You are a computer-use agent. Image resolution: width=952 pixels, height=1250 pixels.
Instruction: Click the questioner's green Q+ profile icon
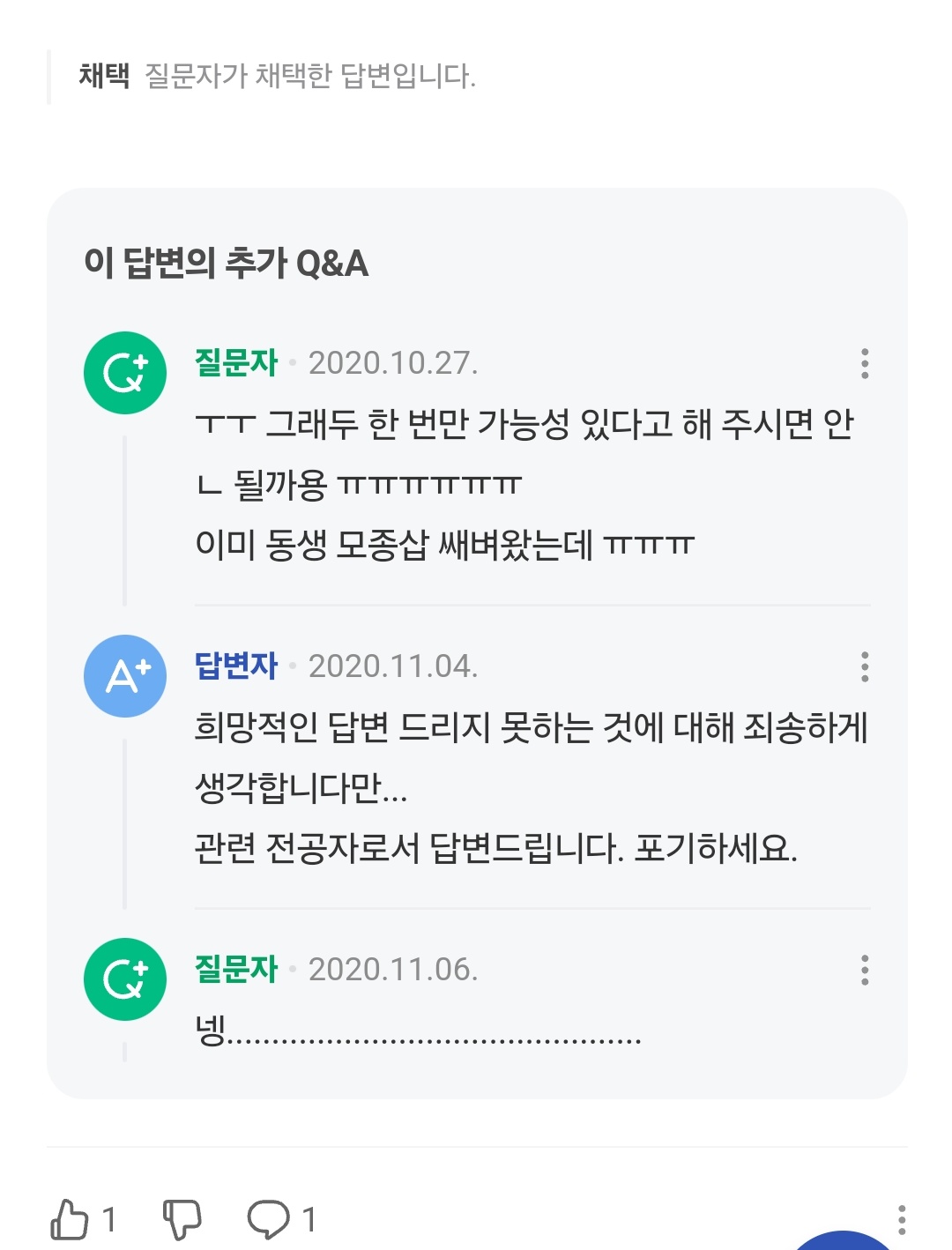tap(124, 371)
